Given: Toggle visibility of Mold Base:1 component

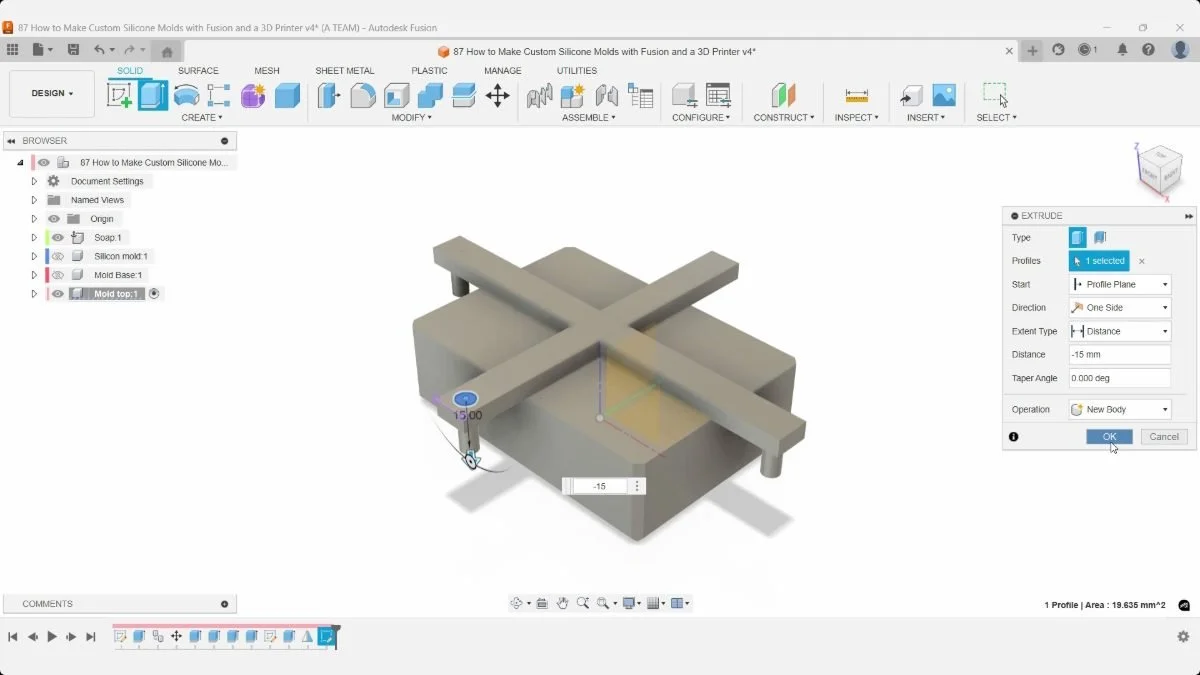Looking at the screenshot, I should click(58, 275).
